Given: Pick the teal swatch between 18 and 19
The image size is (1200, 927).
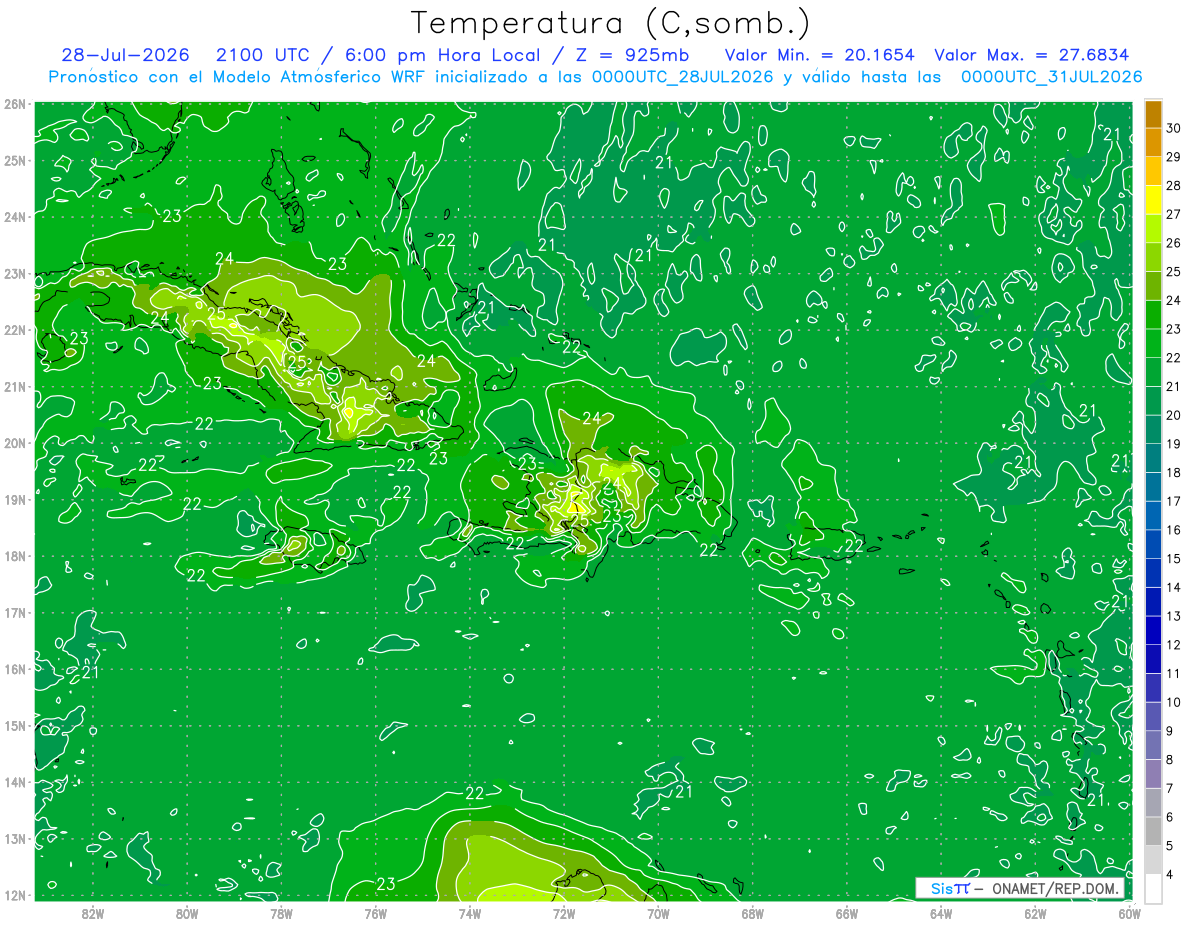Looking at the screenshot, I should (x=1153, y=458).
